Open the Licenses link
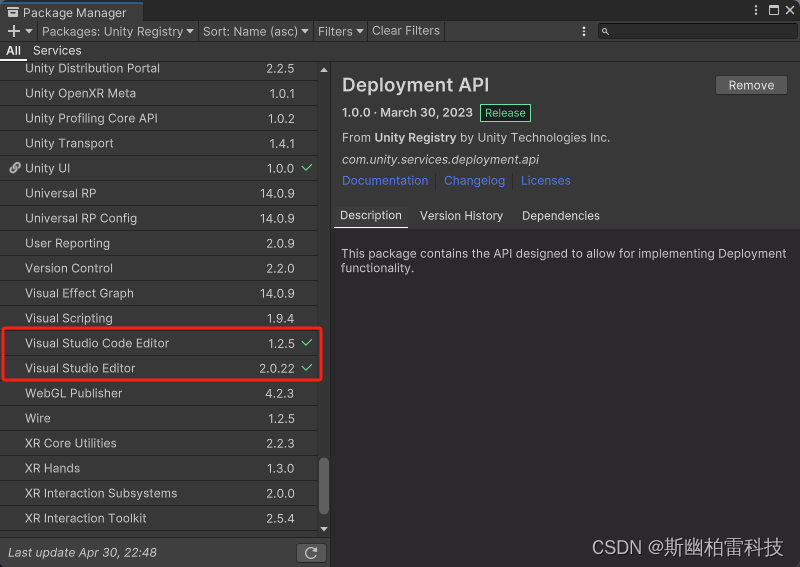 (x=545, y=181)
